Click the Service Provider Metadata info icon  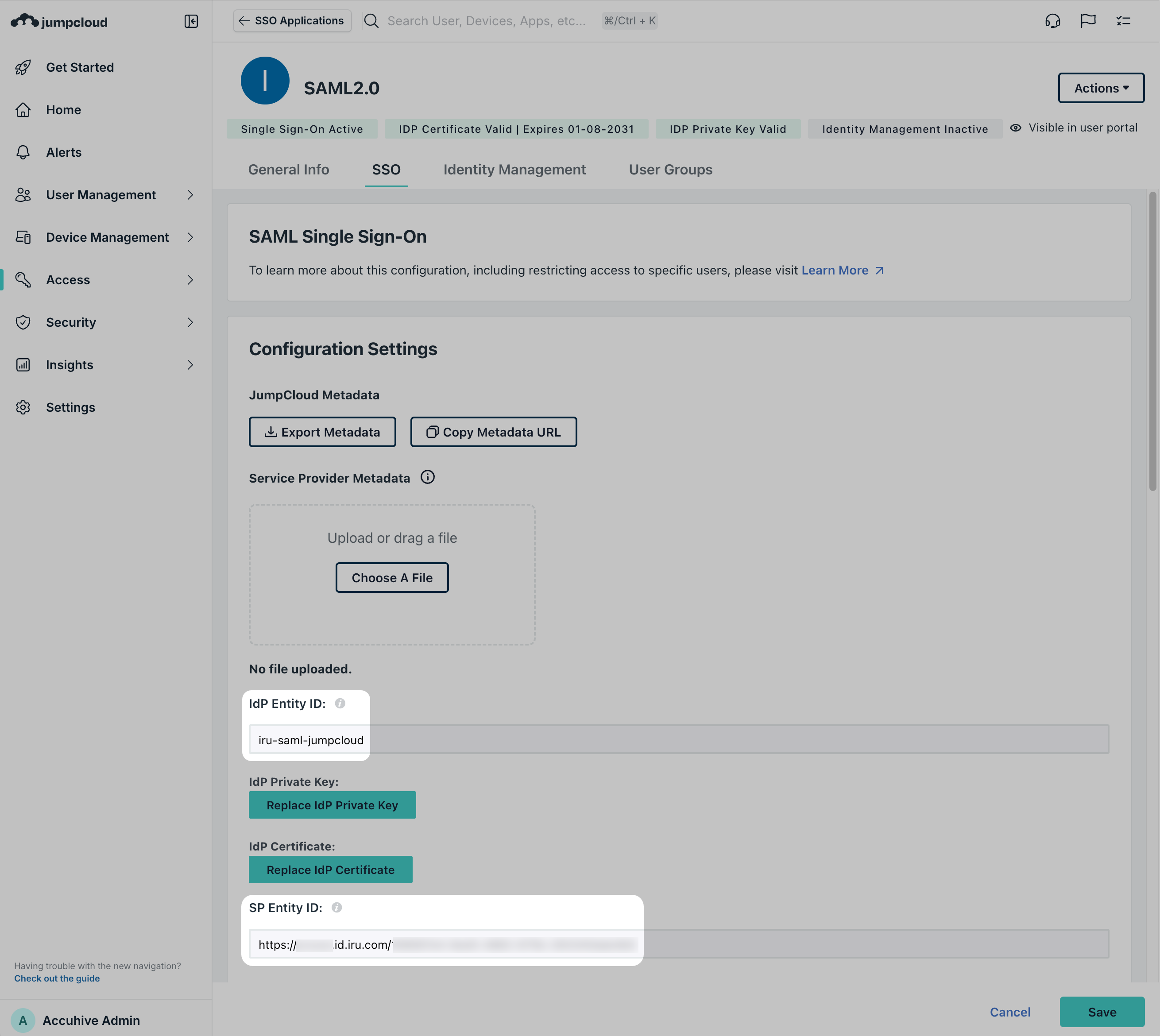[427, 477]
